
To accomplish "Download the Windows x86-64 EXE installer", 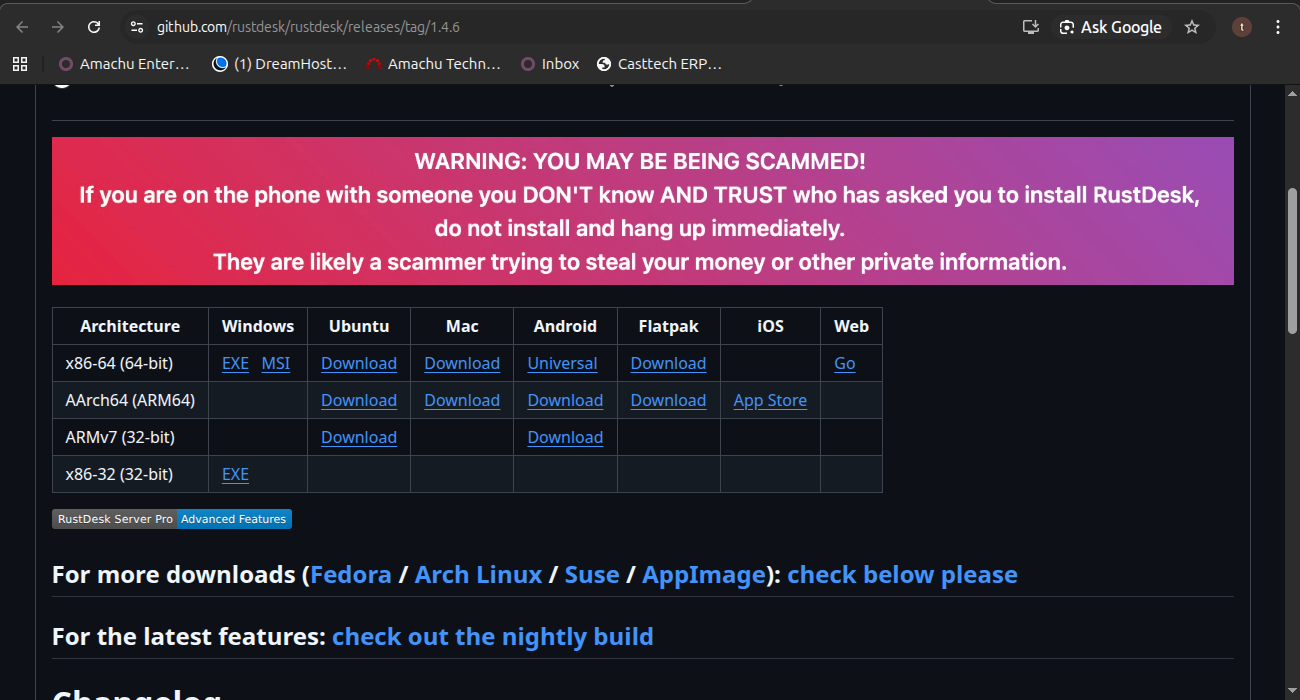I will point(235,364).
